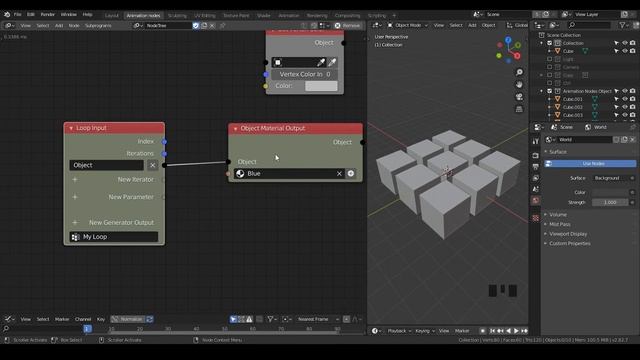Click the Vertex Color In field
The image size is (640, 360).
[304, 74]
